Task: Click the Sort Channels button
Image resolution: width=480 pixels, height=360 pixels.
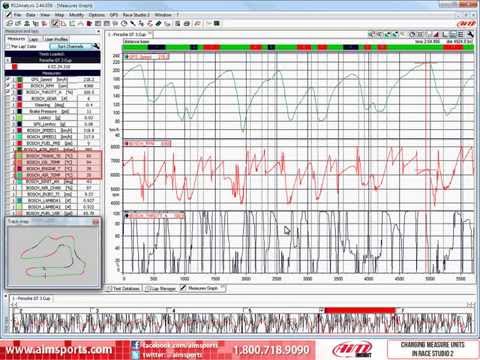Action: click(x=70, y=46)
